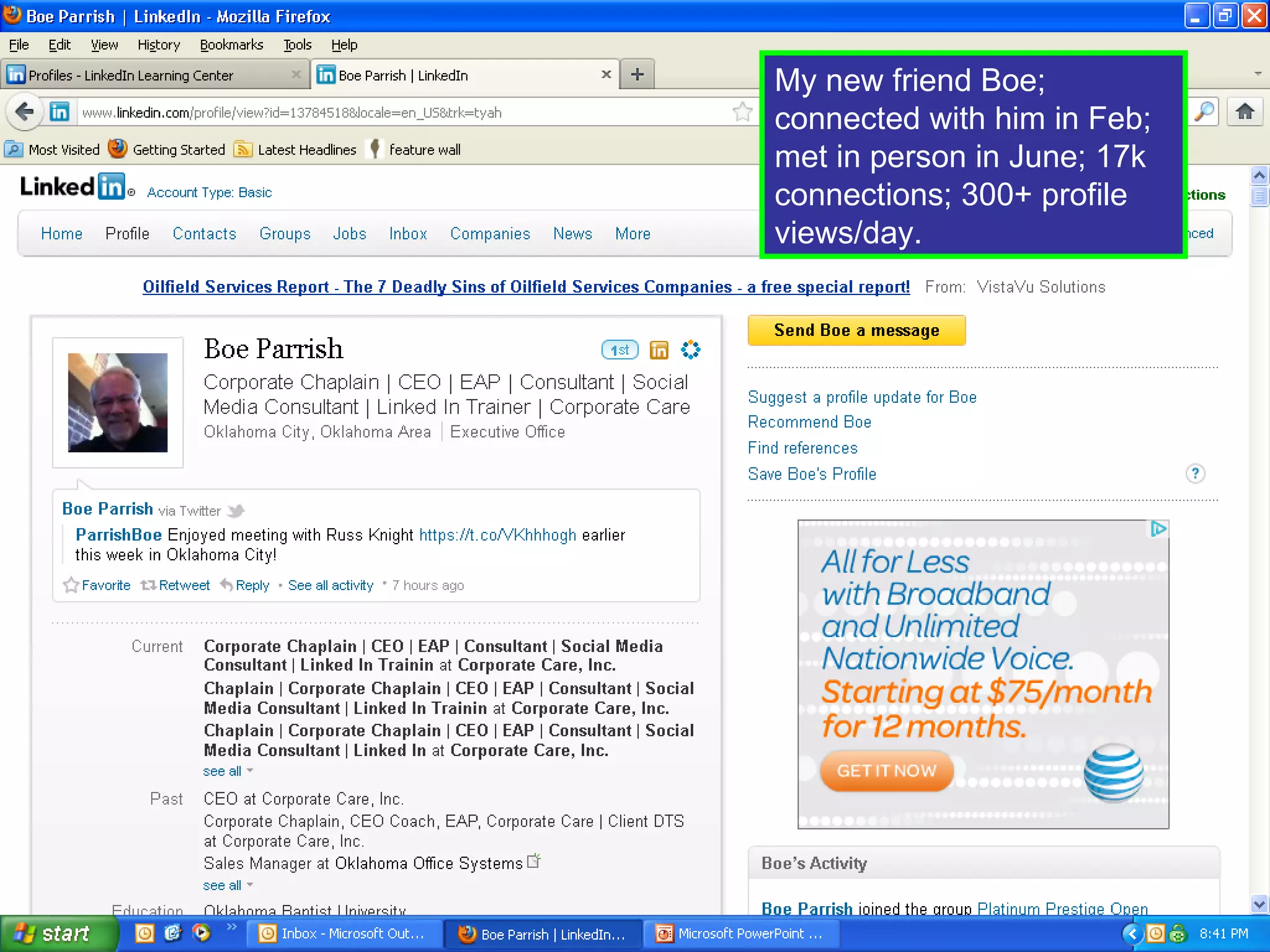Click the URL address bar field
This screenshot has height=952, width=1270.
click(403, 112)
